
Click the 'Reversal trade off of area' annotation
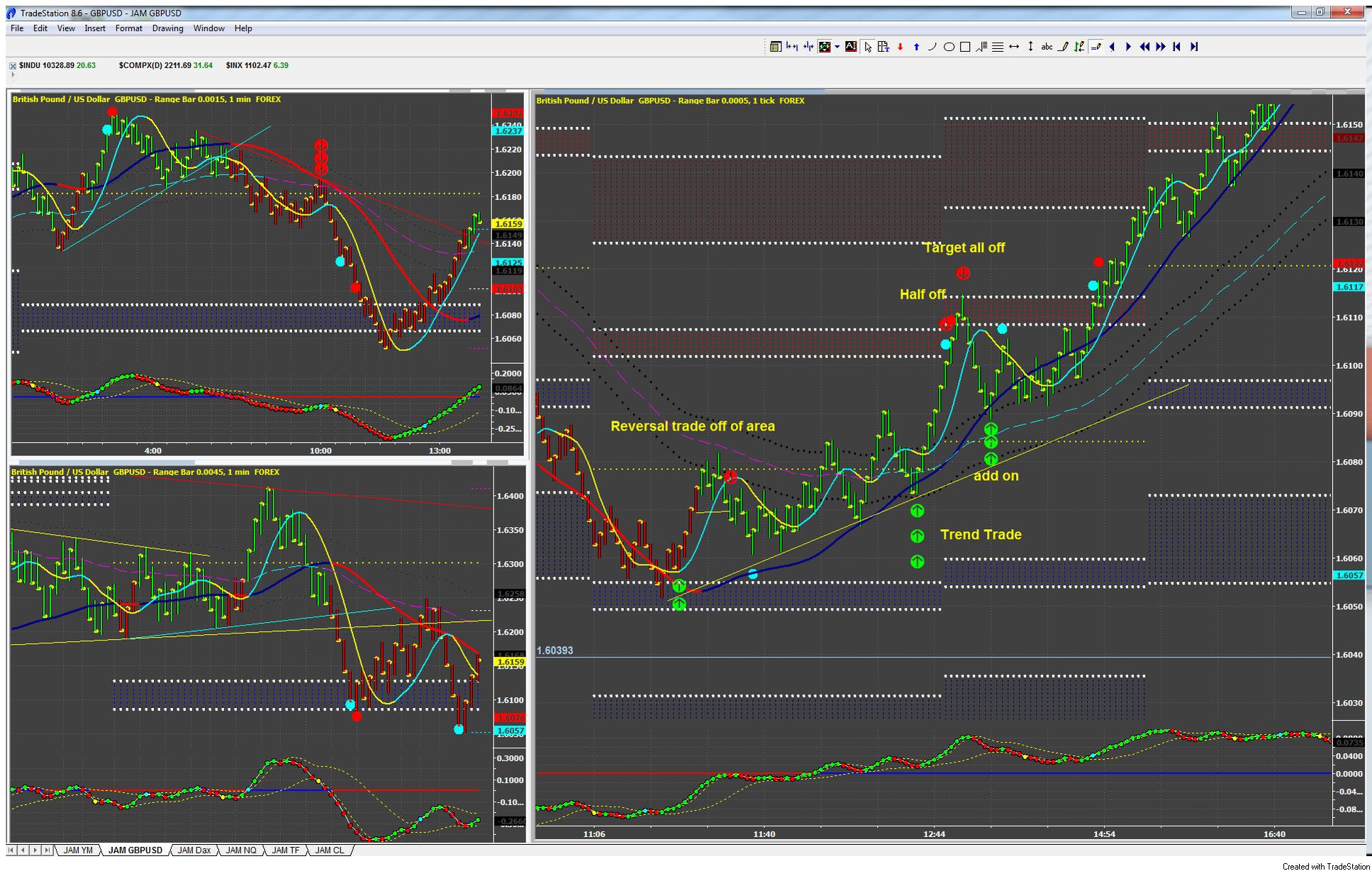point(693,426)
